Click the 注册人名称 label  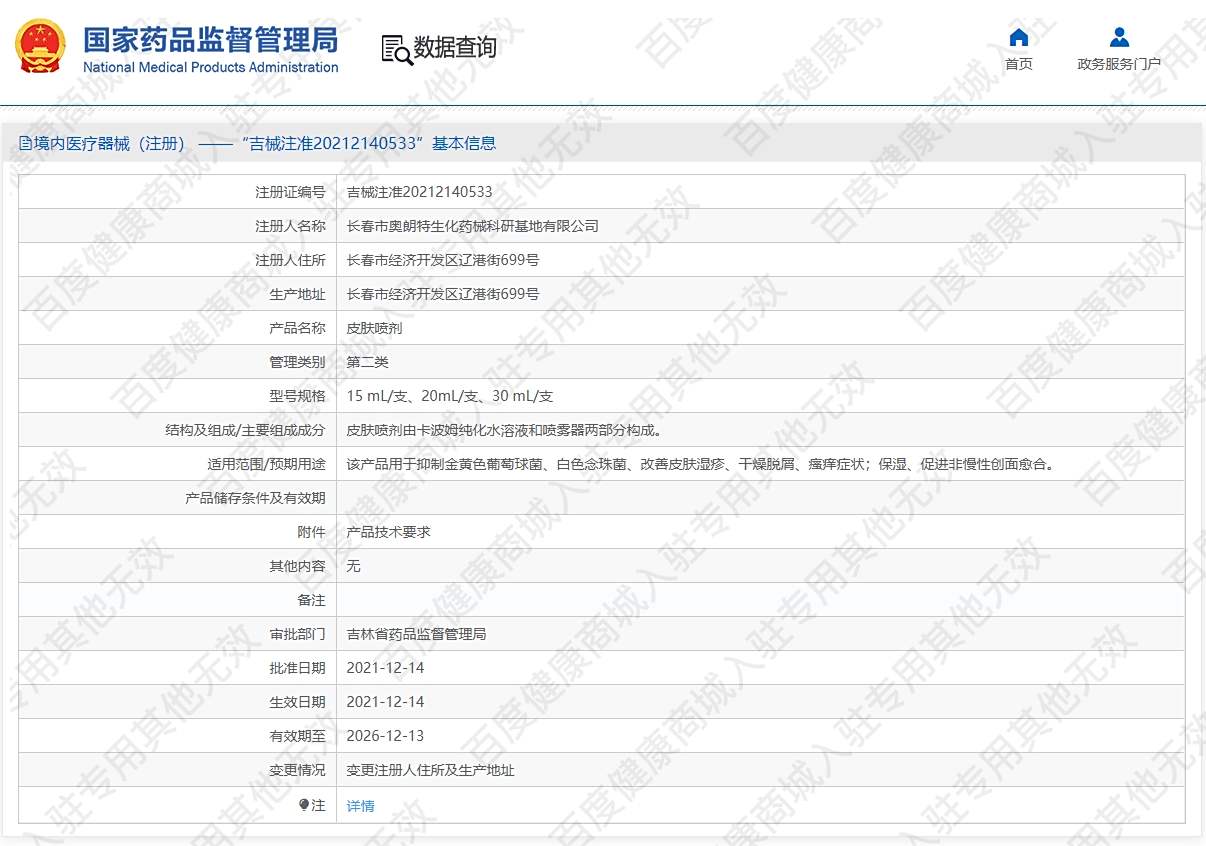click(290, 226)
